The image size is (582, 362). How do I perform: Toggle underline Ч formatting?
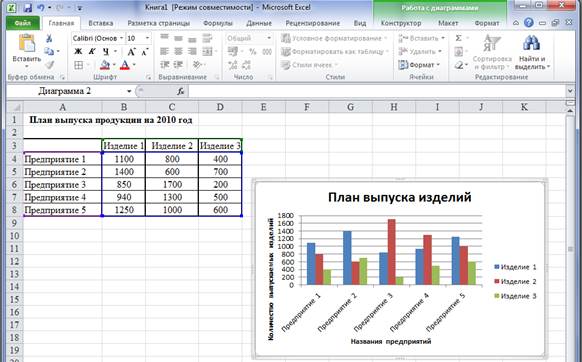106,52
